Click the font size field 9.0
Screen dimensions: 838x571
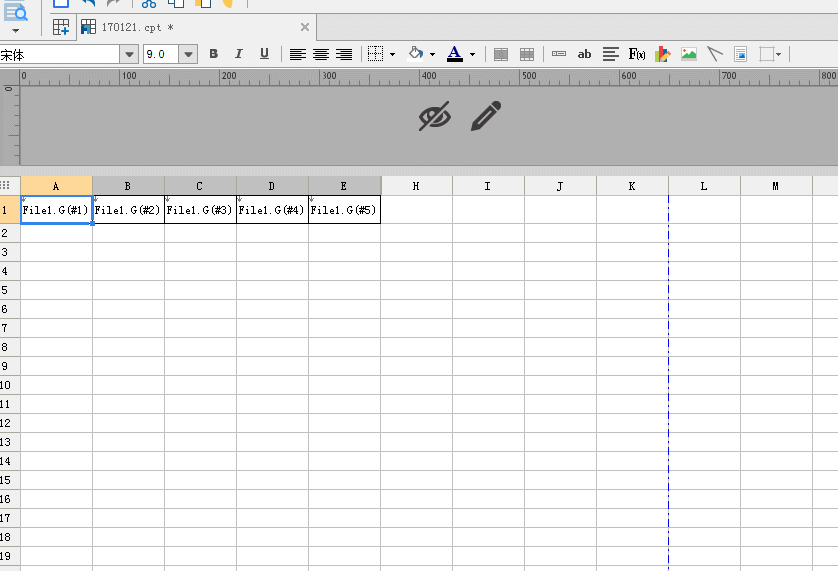tap(161, 55)
